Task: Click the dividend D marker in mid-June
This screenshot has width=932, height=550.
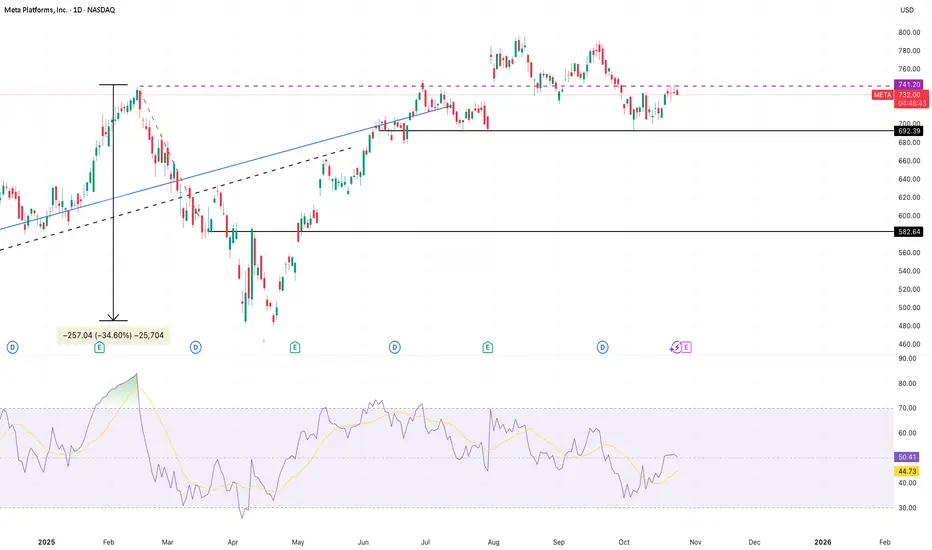Action: 395,347
